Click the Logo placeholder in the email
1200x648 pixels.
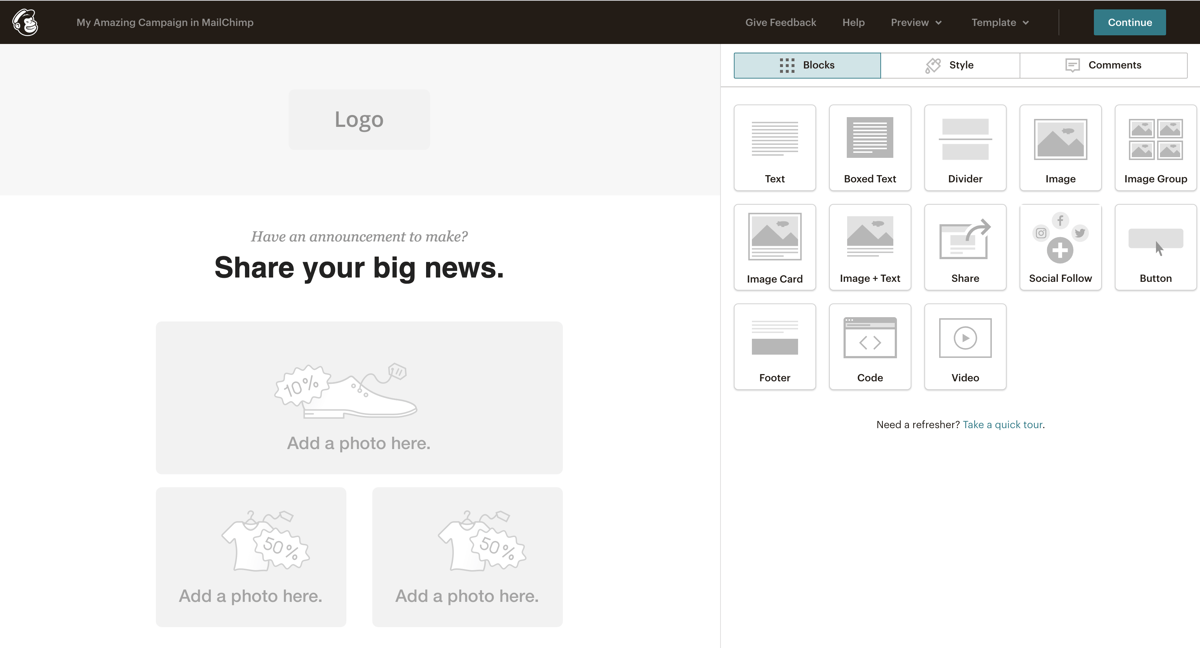click(359, 120)
